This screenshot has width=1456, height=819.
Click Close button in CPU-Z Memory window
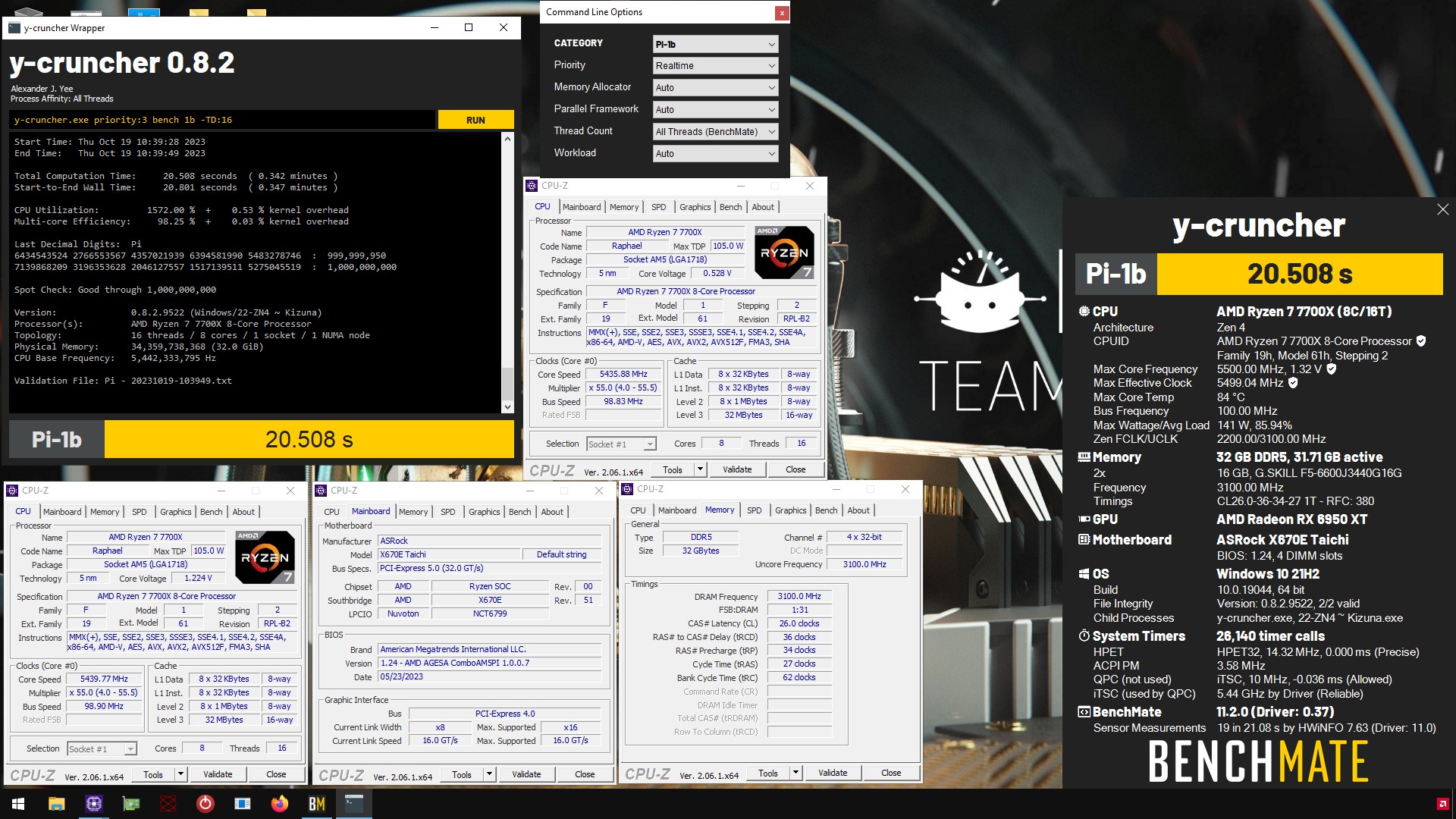pyautogui.click(x=891, y=773)
